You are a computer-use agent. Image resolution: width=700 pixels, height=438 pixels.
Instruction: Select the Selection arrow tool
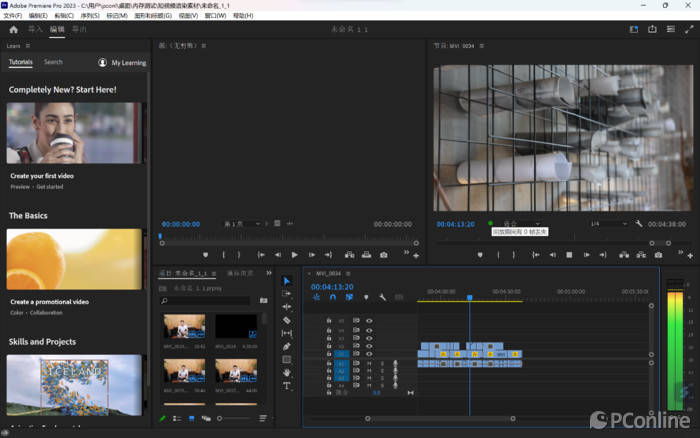pyautogui.click(x=287, y=281)
